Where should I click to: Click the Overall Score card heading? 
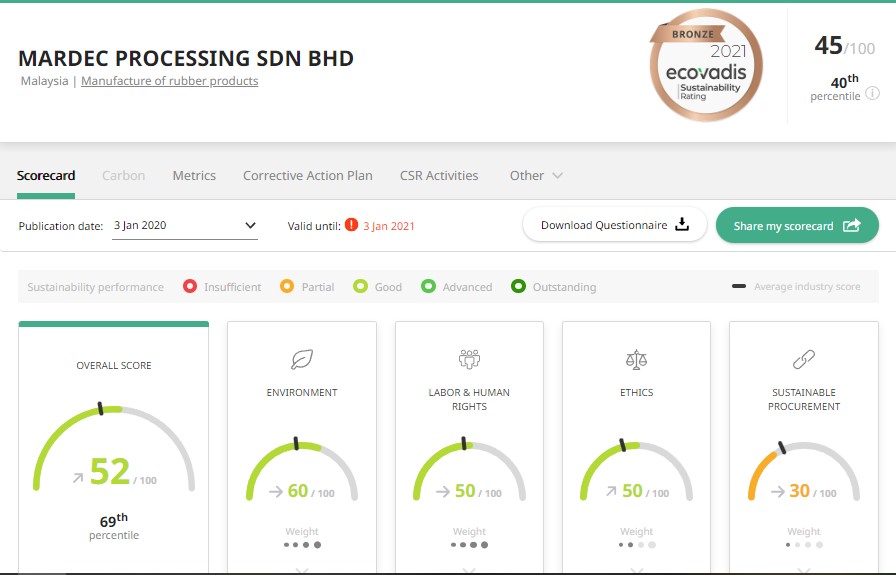[x=114, y=365]
